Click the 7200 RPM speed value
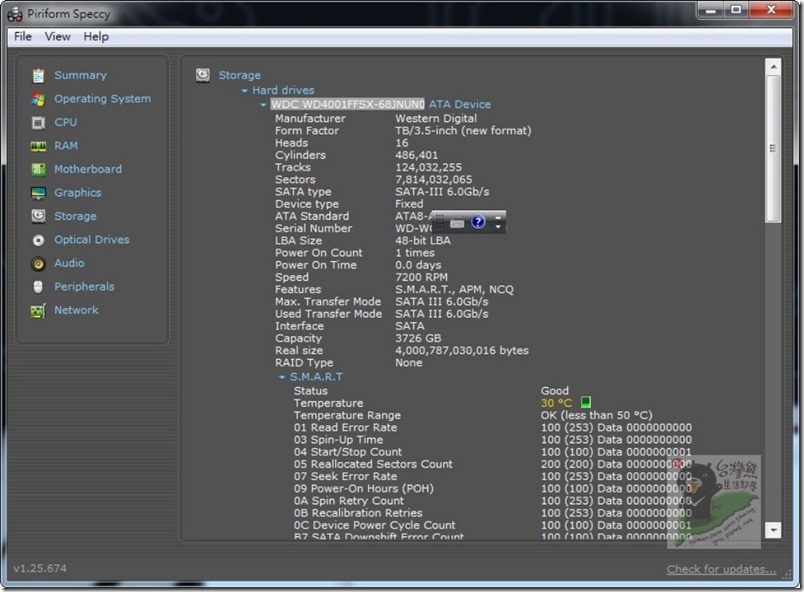 (421, 277)
